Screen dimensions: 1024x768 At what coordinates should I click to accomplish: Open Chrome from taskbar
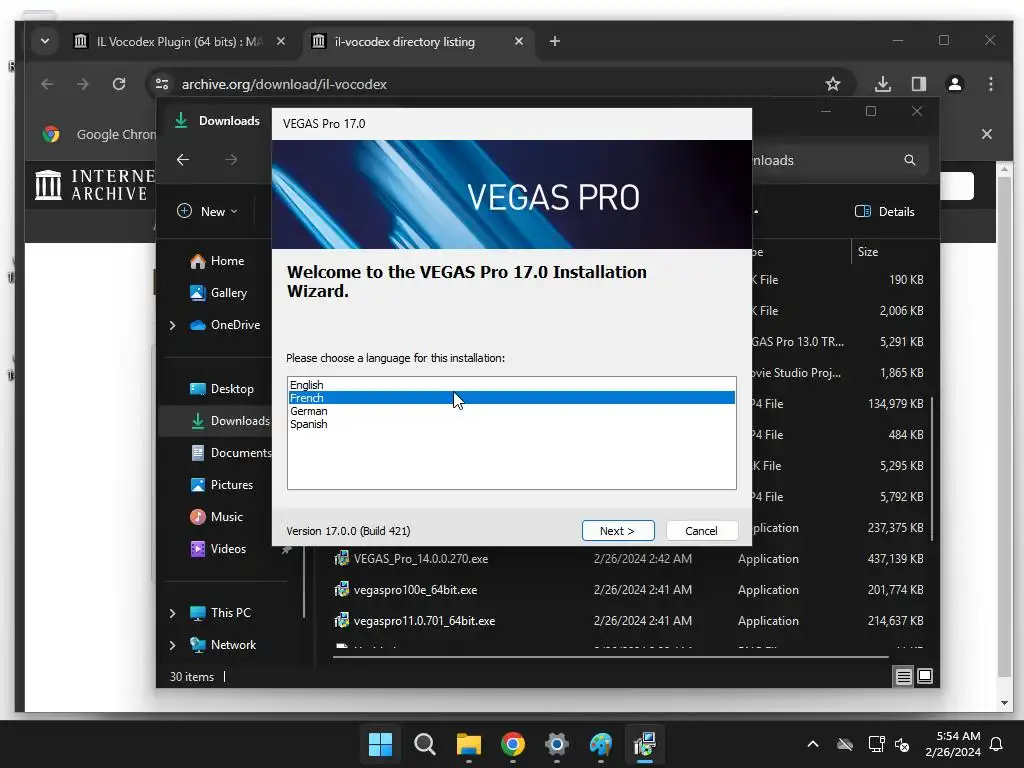pos(513,744)
